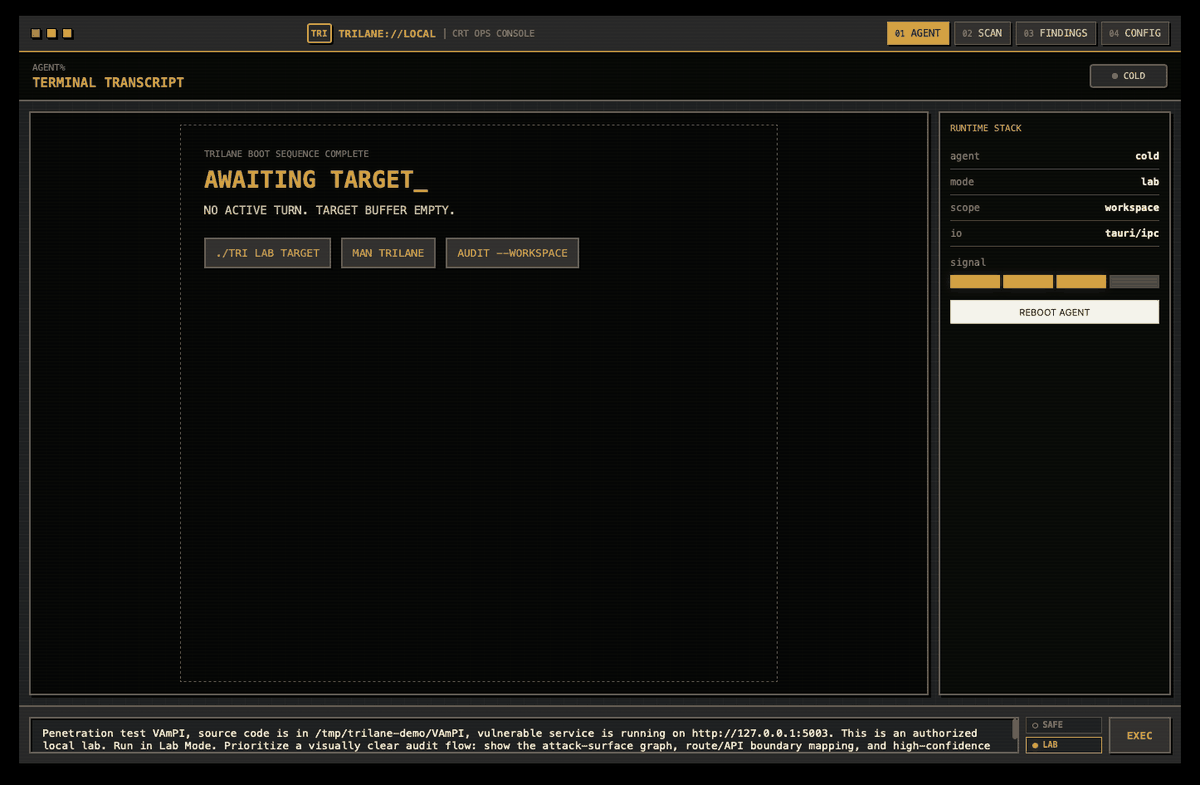Open the 03 FINDINGS tab

click(x=1056, y=33)
